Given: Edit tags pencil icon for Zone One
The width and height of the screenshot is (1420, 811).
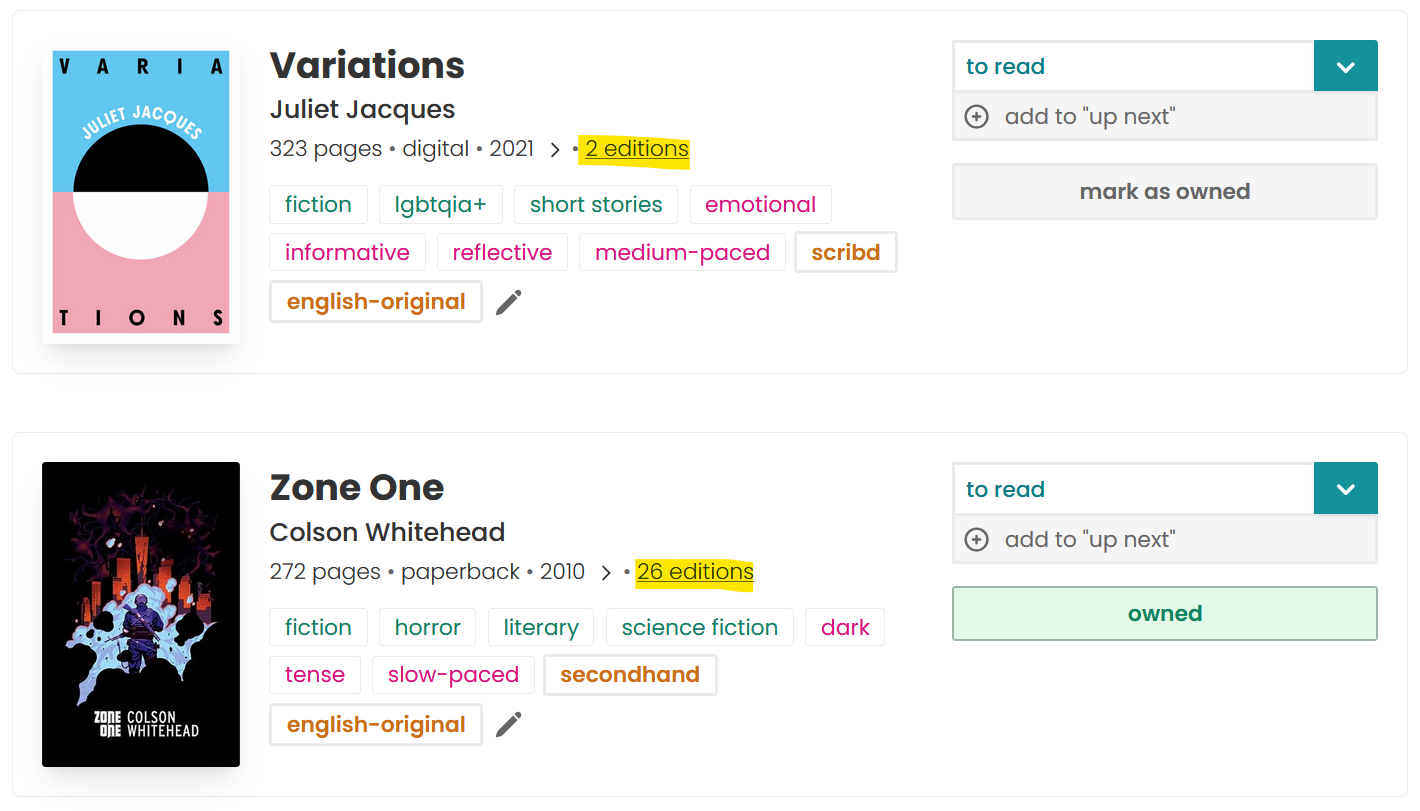Looking at the screenshot, I should 509,725.
